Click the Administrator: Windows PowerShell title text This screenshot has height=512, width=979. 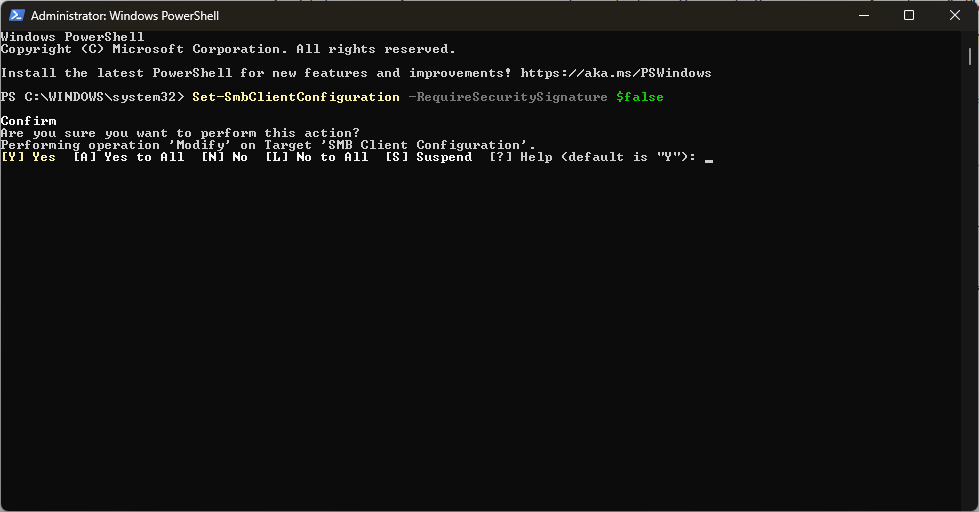pyautogui.click(x=125, y=16)
